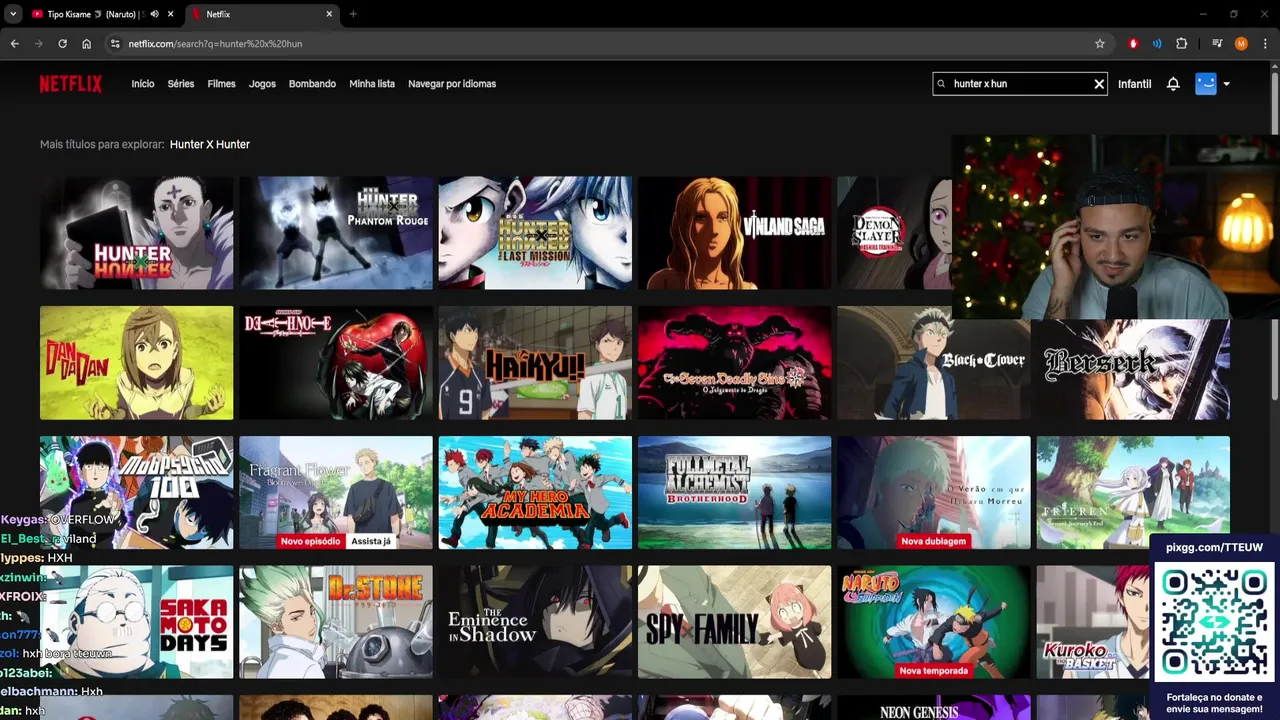Open Hunter x Hunter Phantom Rouge thumbnail
This screenshot has width=1280, height=720.
click(x=336, y=233)
